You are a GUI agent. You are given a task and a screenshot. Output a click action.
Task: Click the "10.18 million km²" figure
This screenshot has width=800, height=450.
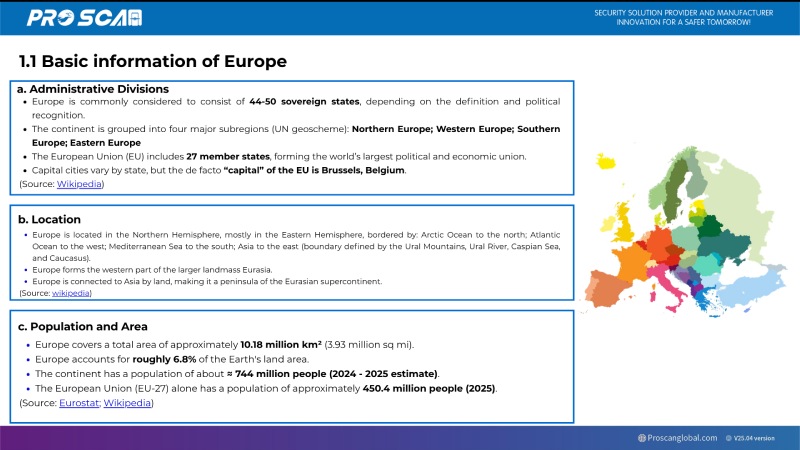coord(281,344)
